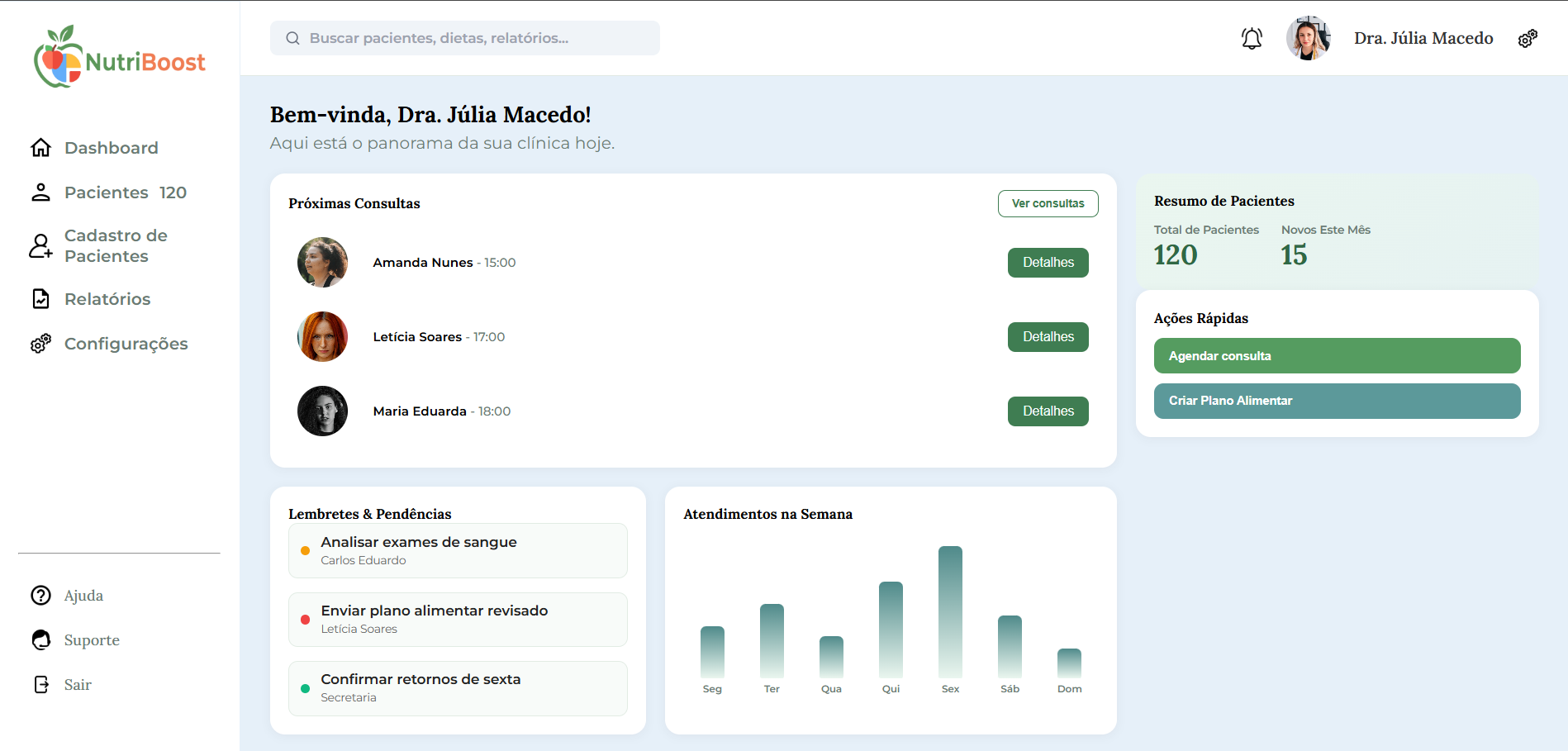1568x751 pixels.
Task: Click the Letícia Soares - 17:00 text
Action: (439, 337)
